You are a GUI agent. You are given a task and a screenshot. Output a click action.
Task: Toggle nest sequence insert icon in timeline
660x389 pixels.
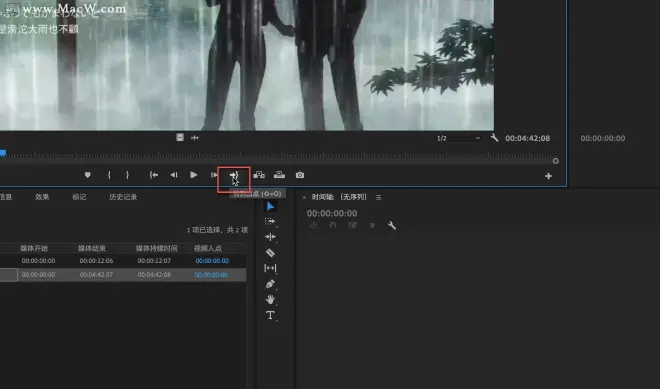coord(313,225)
